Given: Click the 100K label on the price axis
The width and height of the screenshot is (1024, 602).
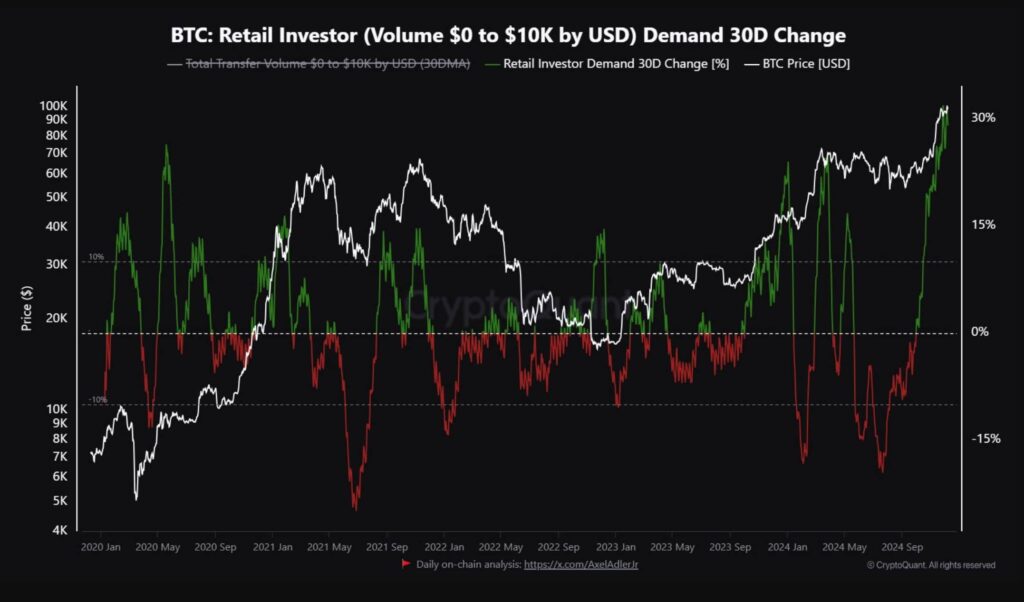Looking at the screenshot, I should point(53,105).
